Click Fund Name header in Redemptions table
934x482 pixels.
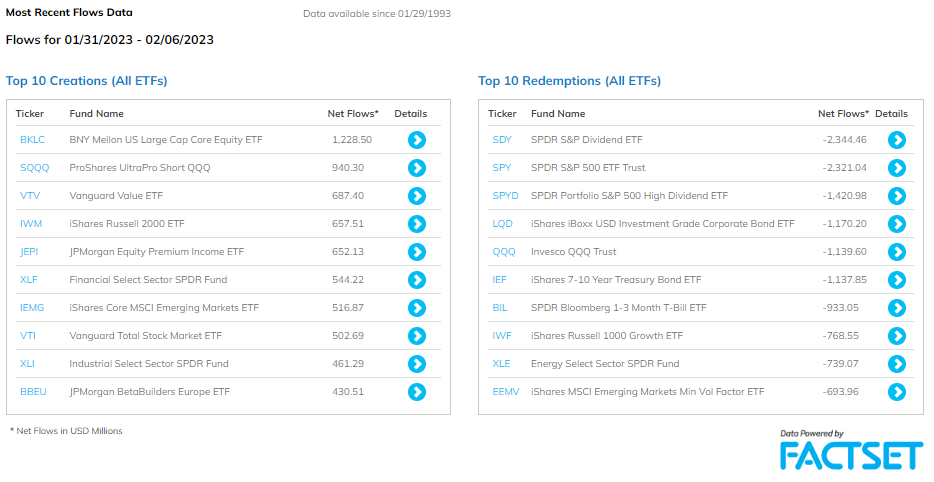coord(558,114)
